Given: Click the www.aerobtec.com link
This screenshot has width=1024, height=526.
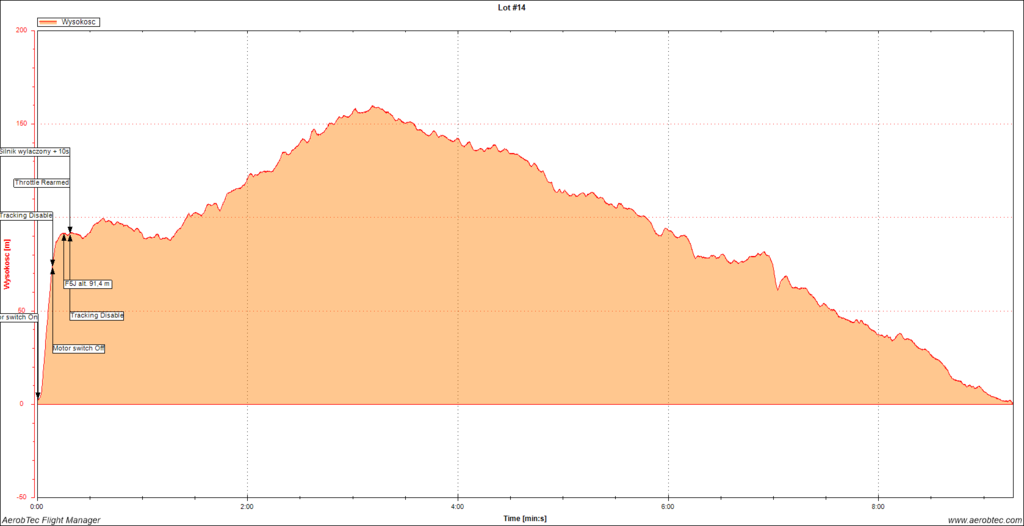Looking at the screenshot, I should point(982,520).
